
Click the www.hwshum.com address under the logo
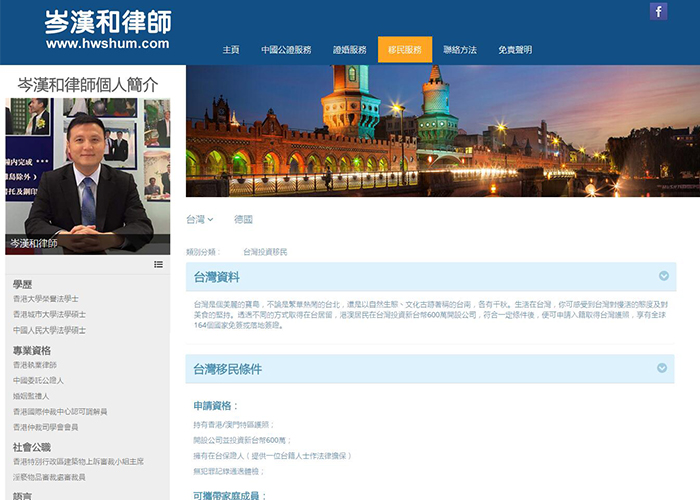107,44
